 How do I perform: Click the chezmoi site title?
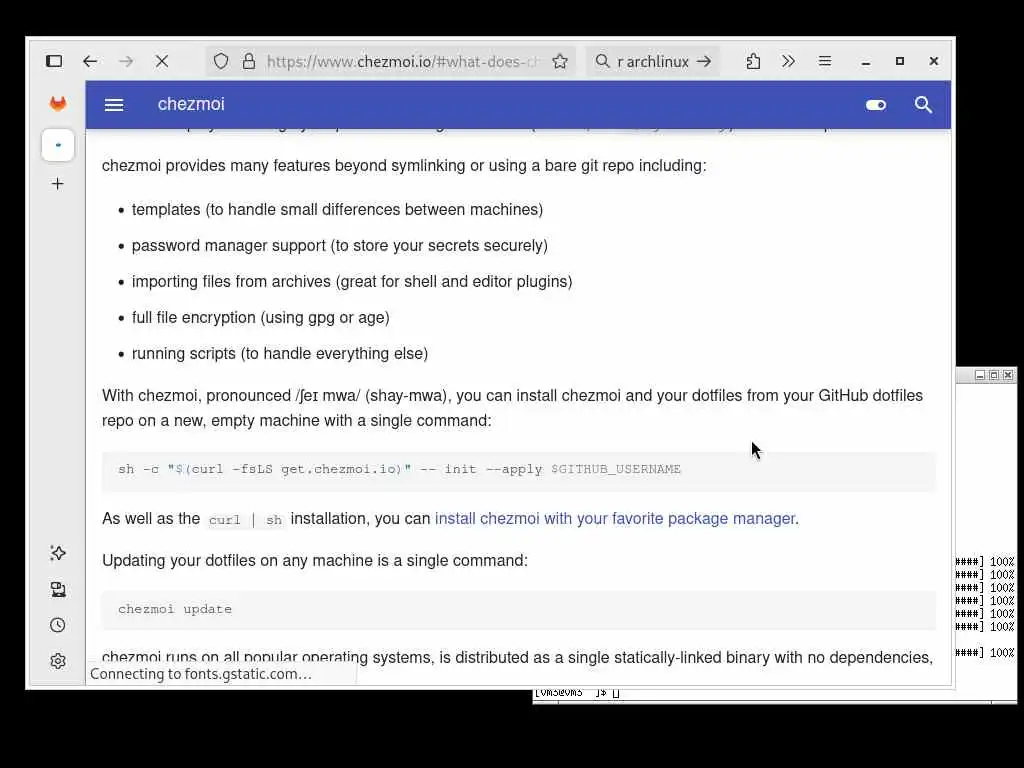pos(191,104)
